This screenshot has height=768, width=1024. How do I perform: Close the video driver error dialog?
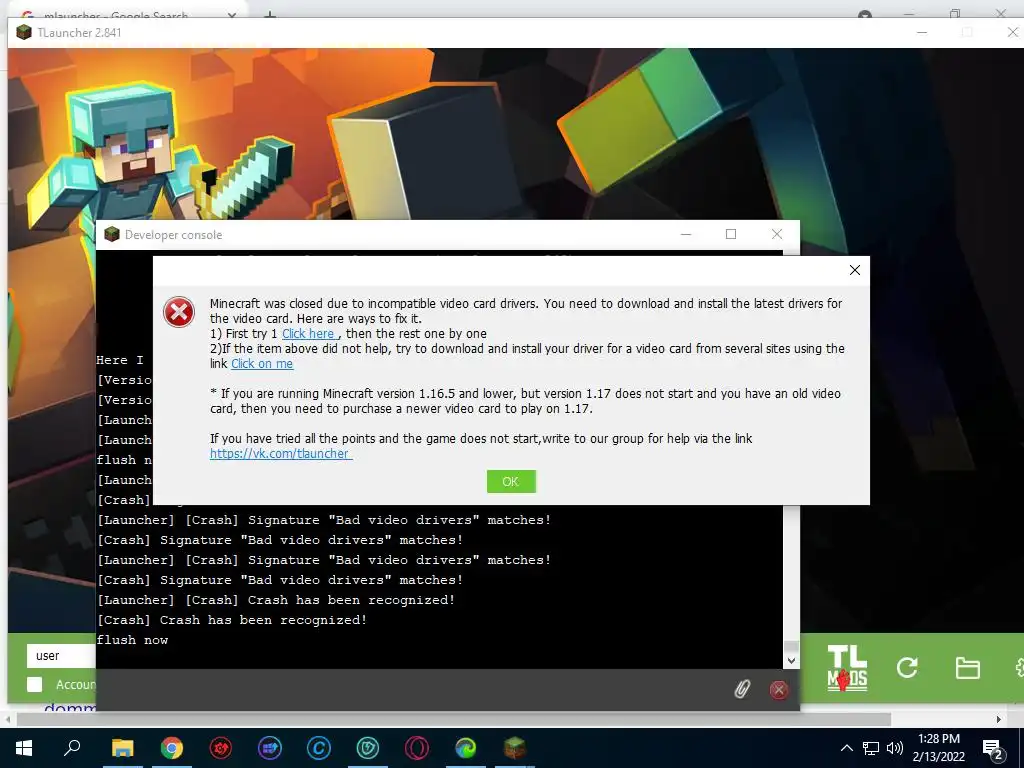[854, 270]
